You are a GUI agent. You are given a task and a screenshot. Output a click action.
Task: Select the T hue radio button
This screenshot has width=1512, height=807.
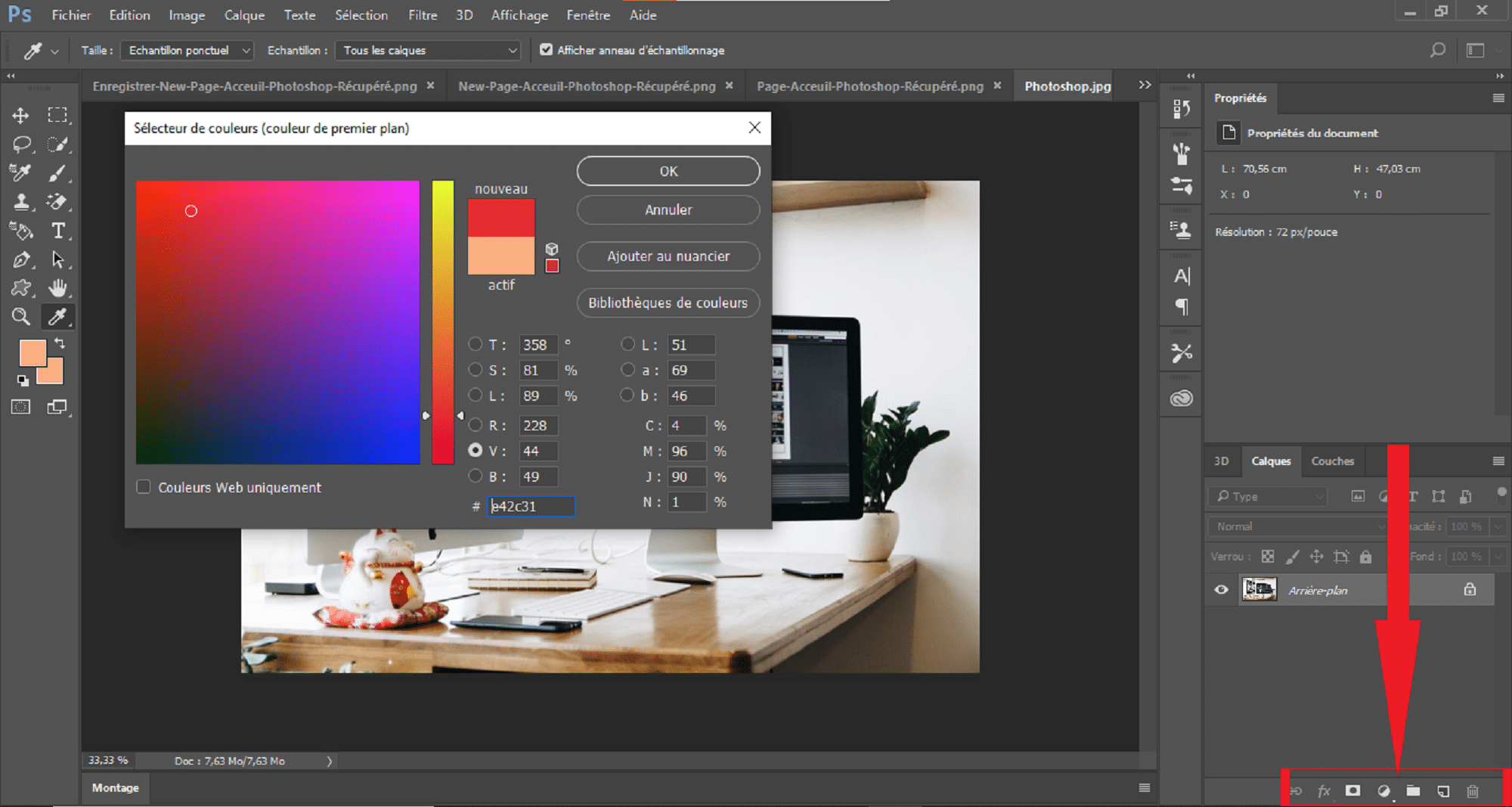476,344
